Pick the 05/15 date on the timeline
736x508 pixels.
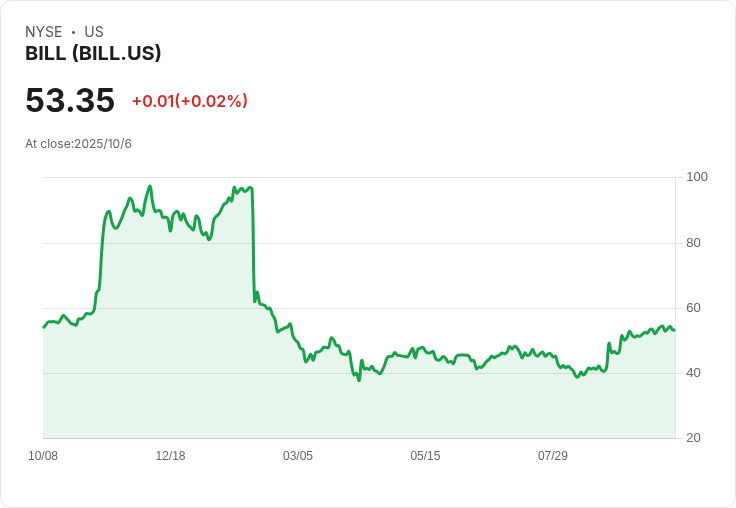point(425,456)
